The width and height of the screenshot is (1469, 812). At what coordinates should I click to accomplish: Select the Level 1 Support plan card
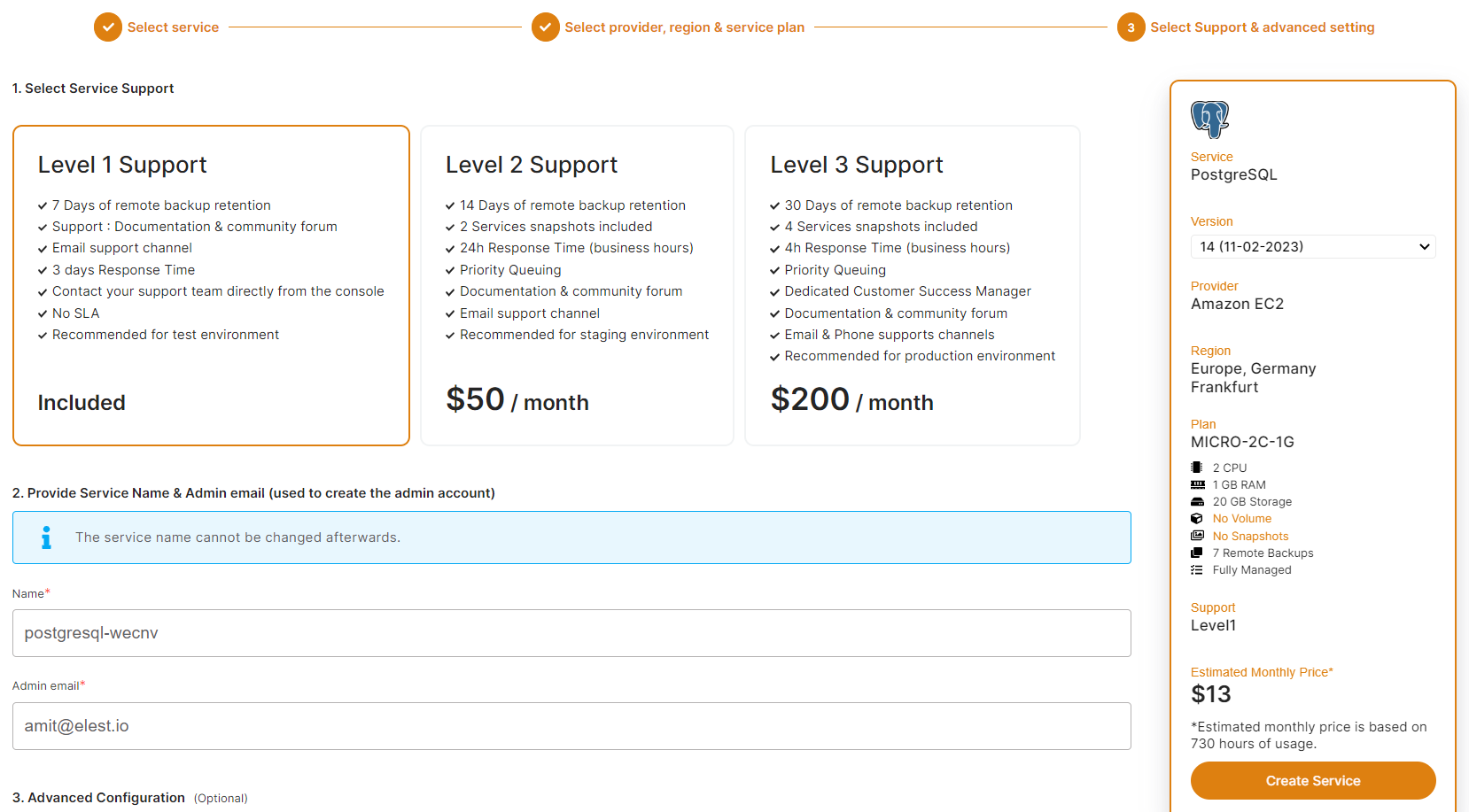(x=211, y=285)
